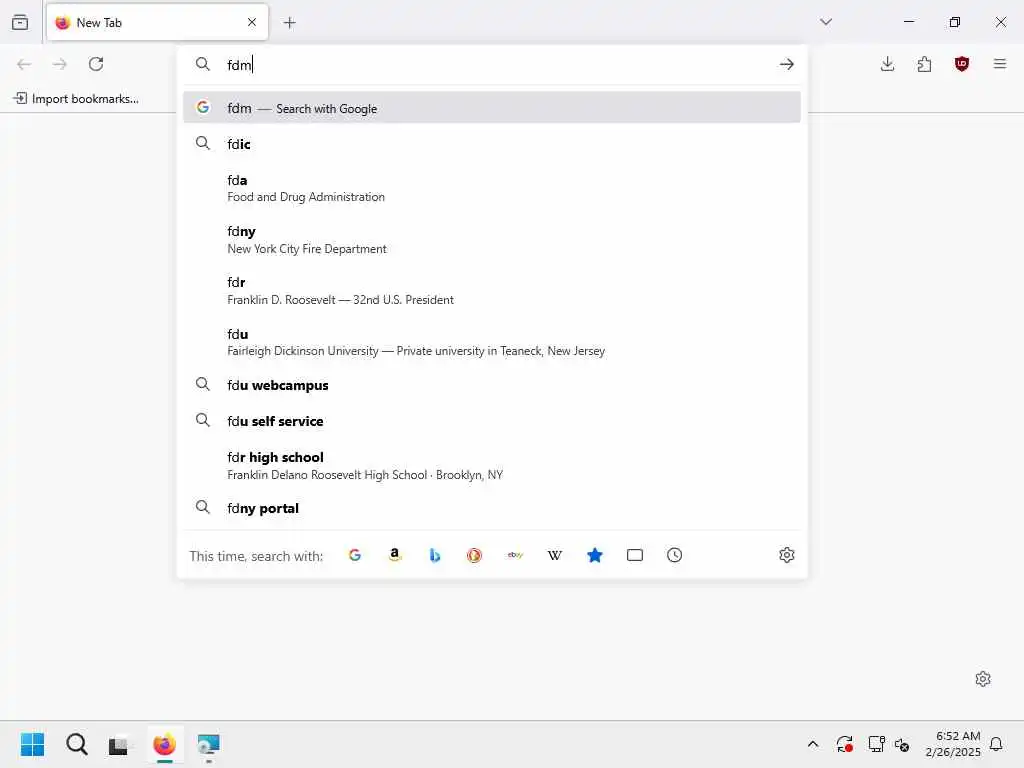Reload the current page

tap(96, 64)
